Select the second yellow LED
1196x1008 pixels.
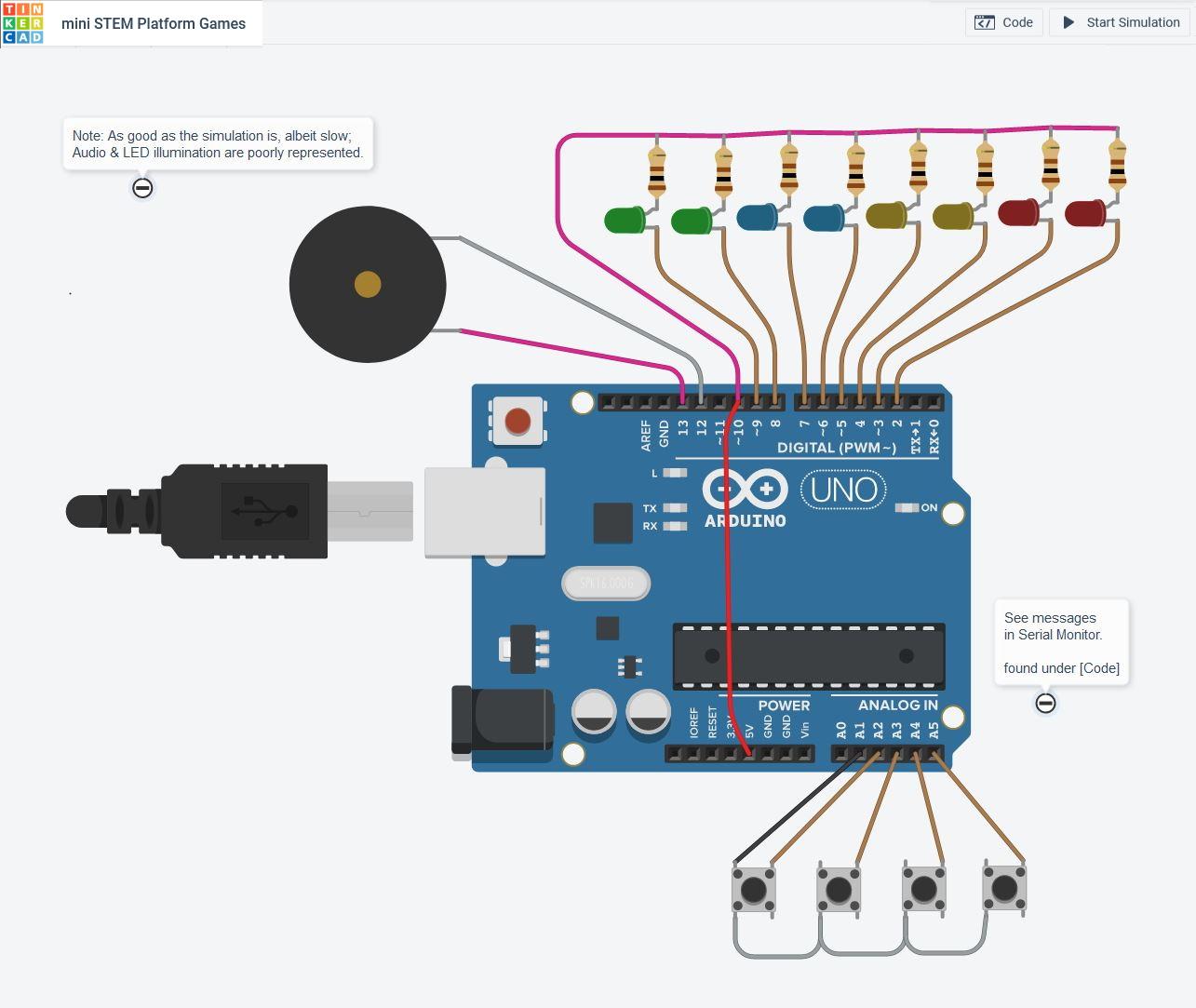[x=953, y=216]
